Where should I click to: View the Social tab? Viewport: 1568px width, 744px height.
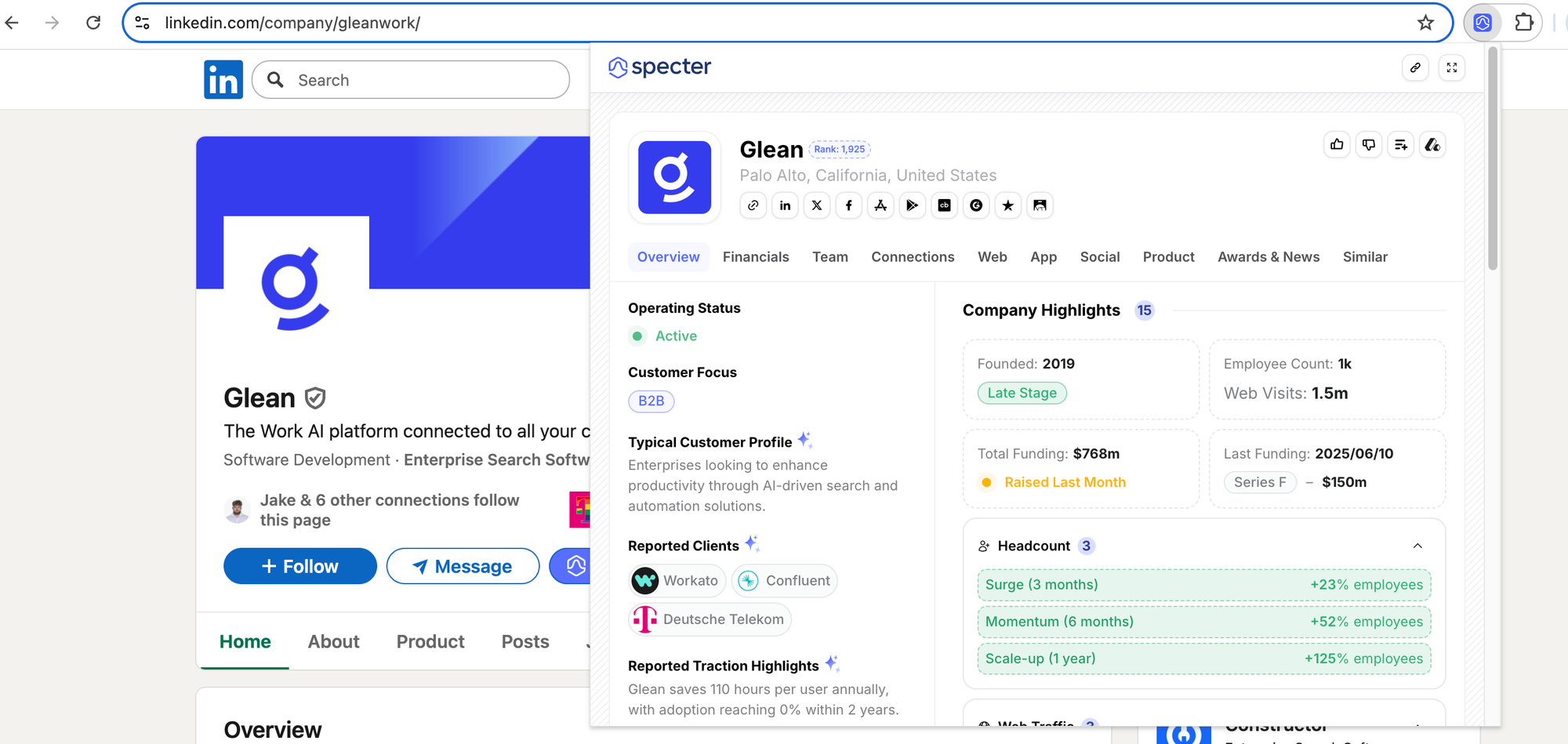pyautogui.click(x=1100, y=257)
